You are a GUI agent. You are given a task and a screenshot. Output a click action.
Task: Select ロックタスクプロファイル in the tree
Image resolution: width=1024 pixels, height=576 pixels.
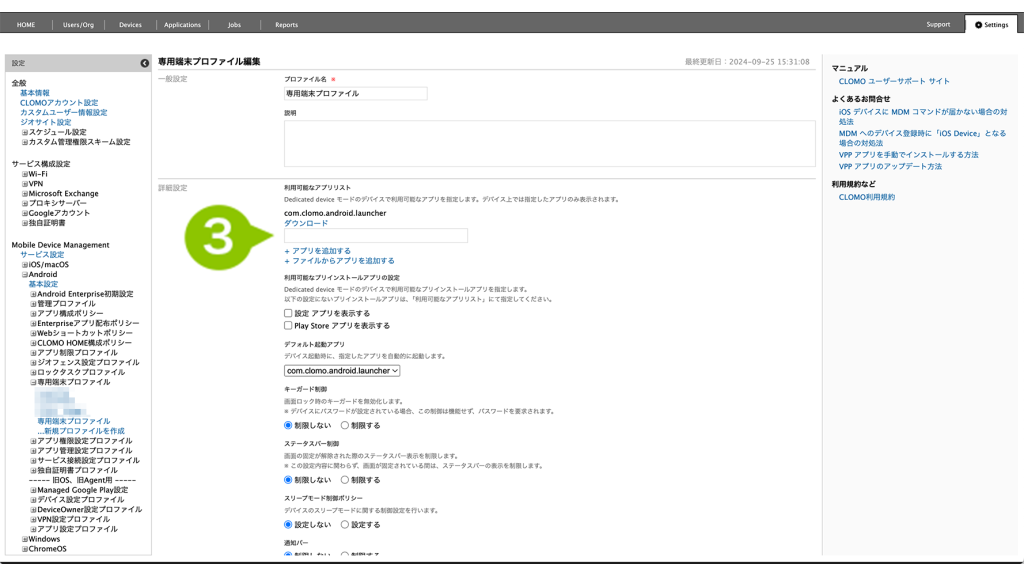tap(81, 372)
